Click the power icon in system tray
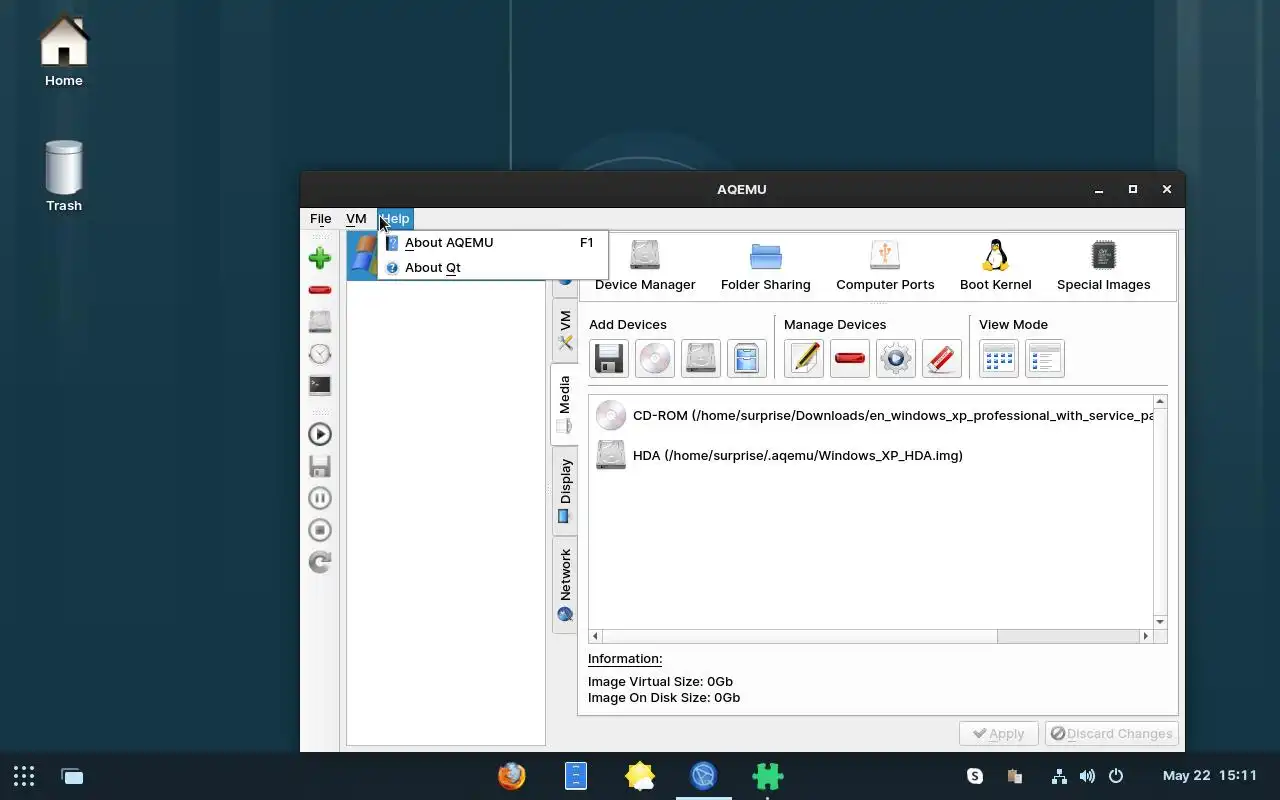1280x800 pixels. click(x=1116, y=776)
